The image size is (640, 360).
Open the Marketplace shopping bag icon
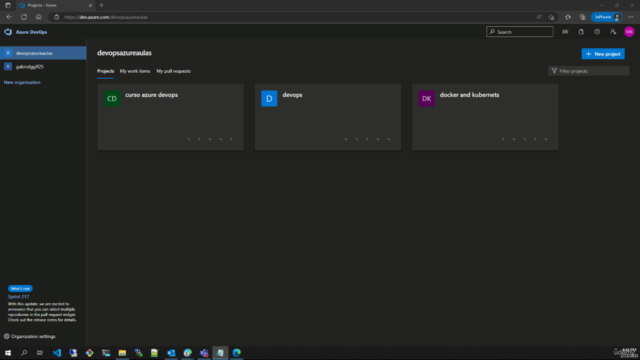click(581, 32)
